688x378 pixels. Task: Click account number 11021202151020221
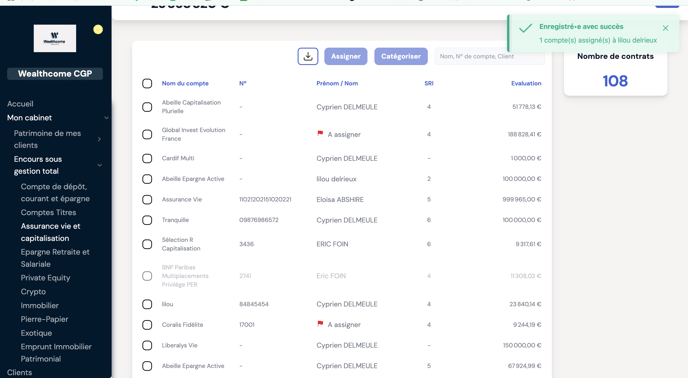pyautogui.click(x=265, y=199)
